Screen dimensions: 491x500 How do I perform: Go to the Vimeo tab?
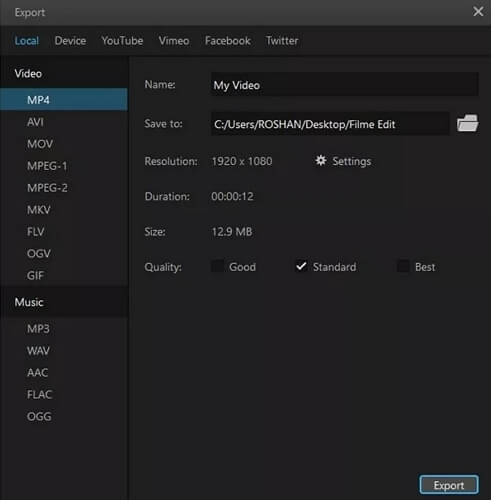[174, 41]
